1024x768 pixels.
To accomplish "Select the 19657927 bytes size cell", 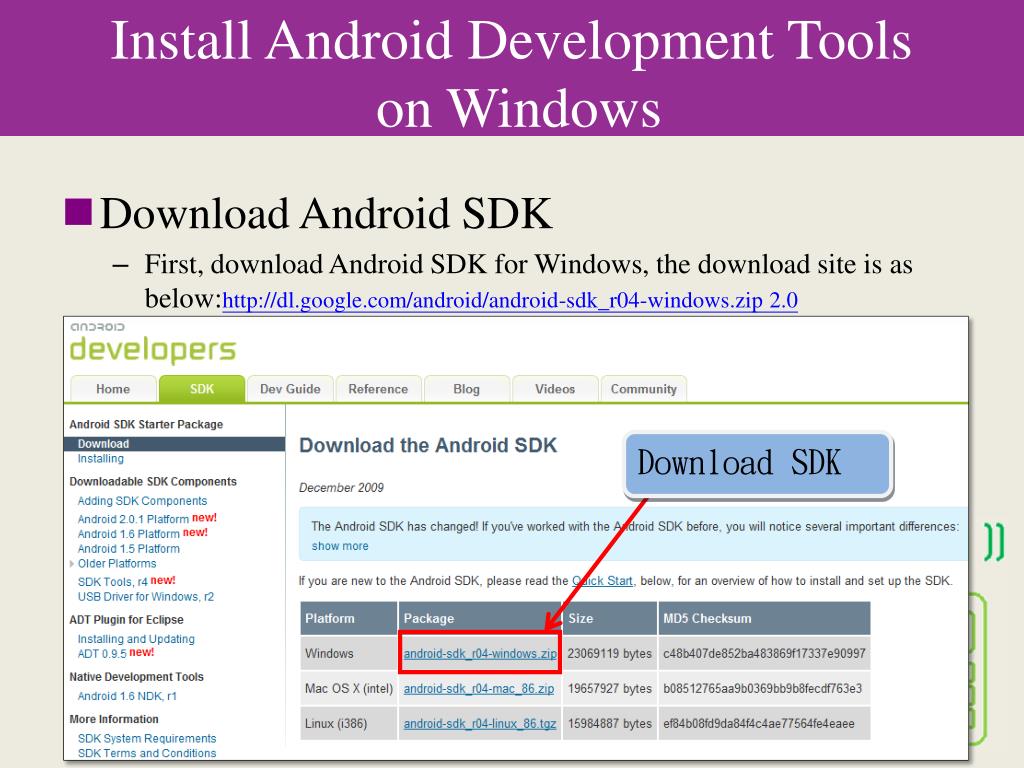I will point(609,689).
